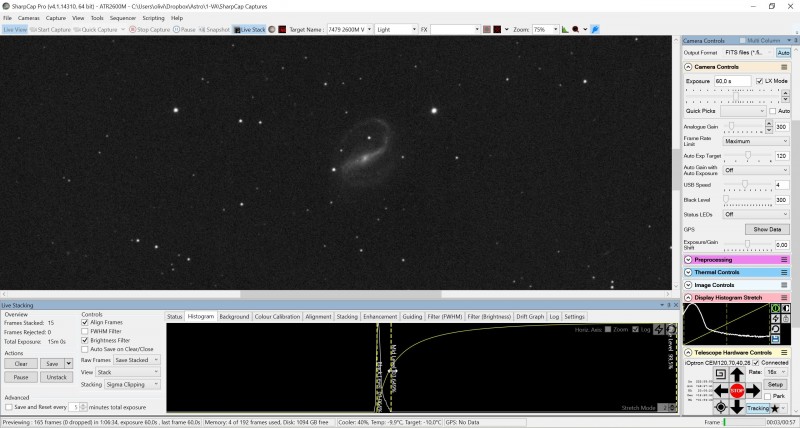The image size is (800, 428).
Task: Click the blue save stretch icon
Action: [x=775, y=339]
